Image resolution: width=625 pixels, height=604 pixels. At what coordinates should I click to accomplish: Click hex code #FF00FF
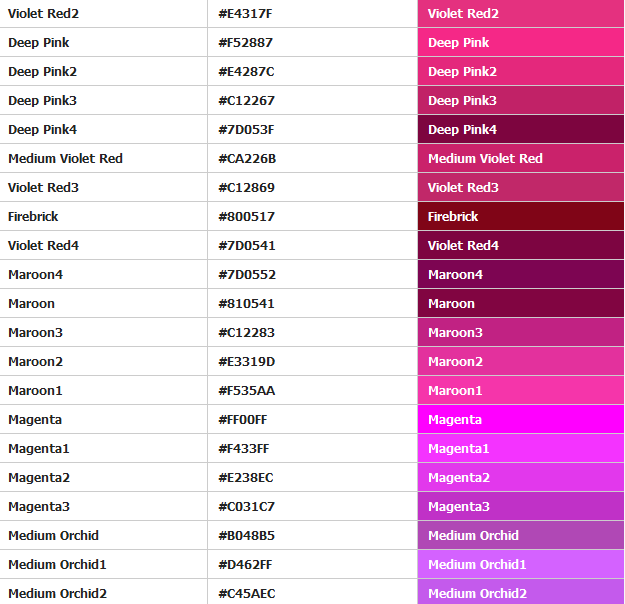[x=243, y=420]
